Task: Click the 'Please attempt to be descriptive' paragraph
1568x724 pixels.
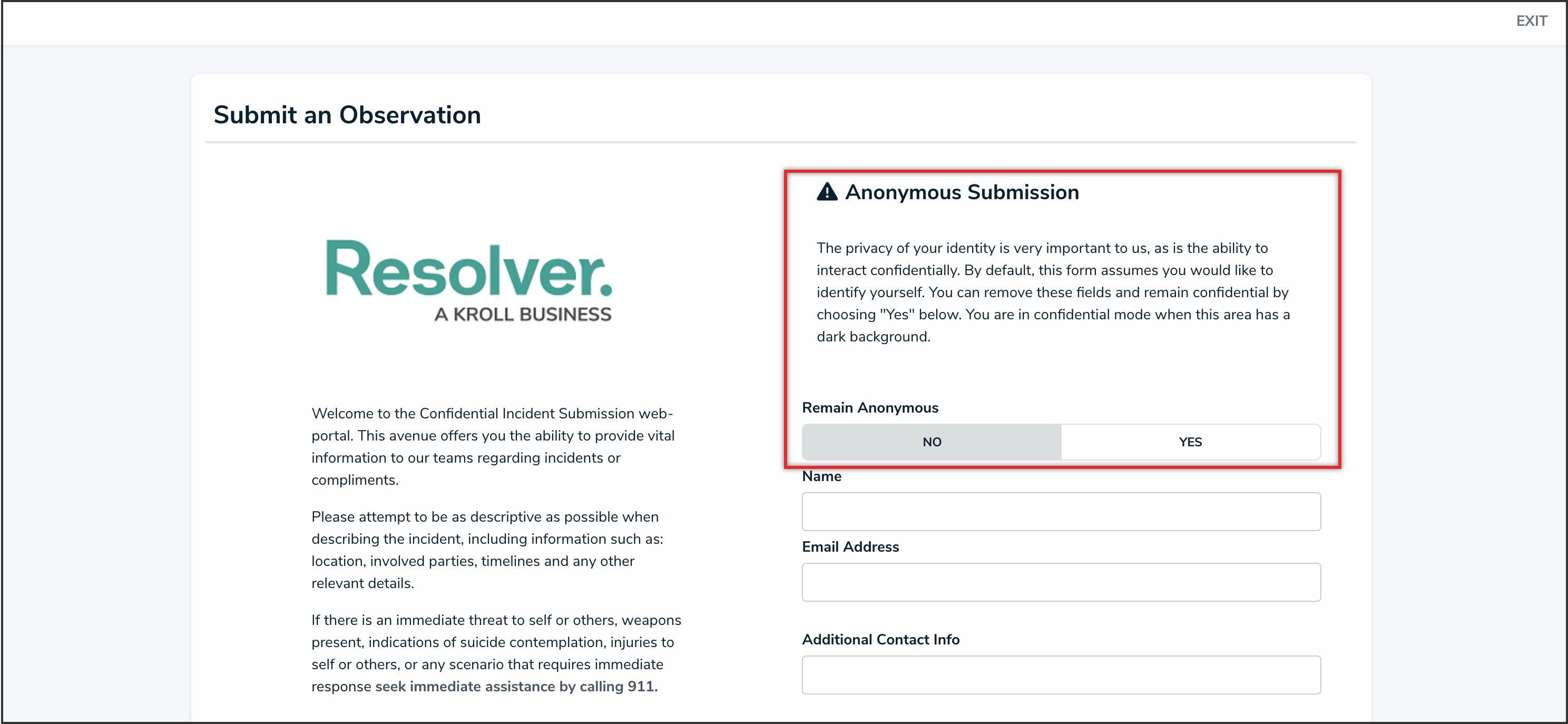Action: 487,550
